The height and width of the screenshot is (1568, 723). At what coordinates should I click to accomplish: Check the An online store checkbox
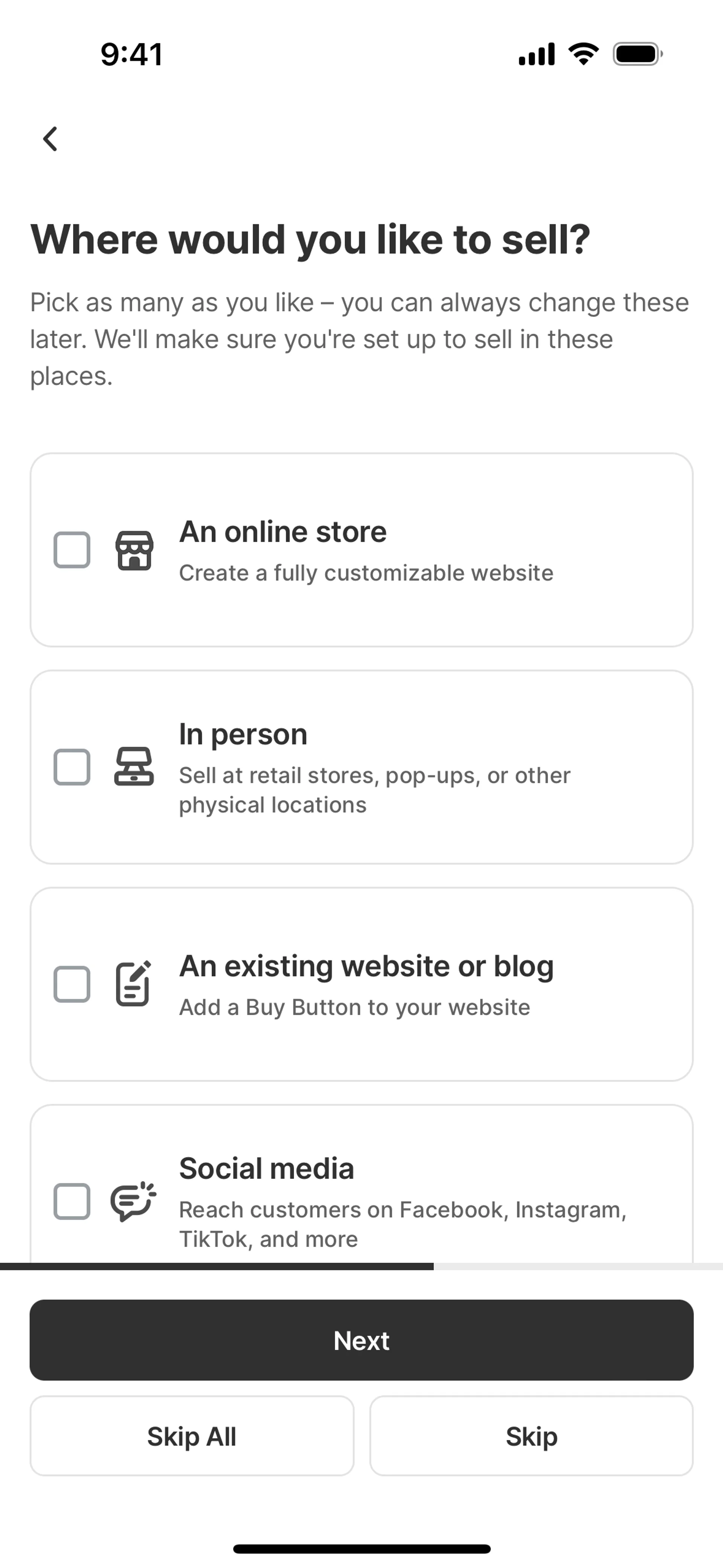tap(72, 550)
